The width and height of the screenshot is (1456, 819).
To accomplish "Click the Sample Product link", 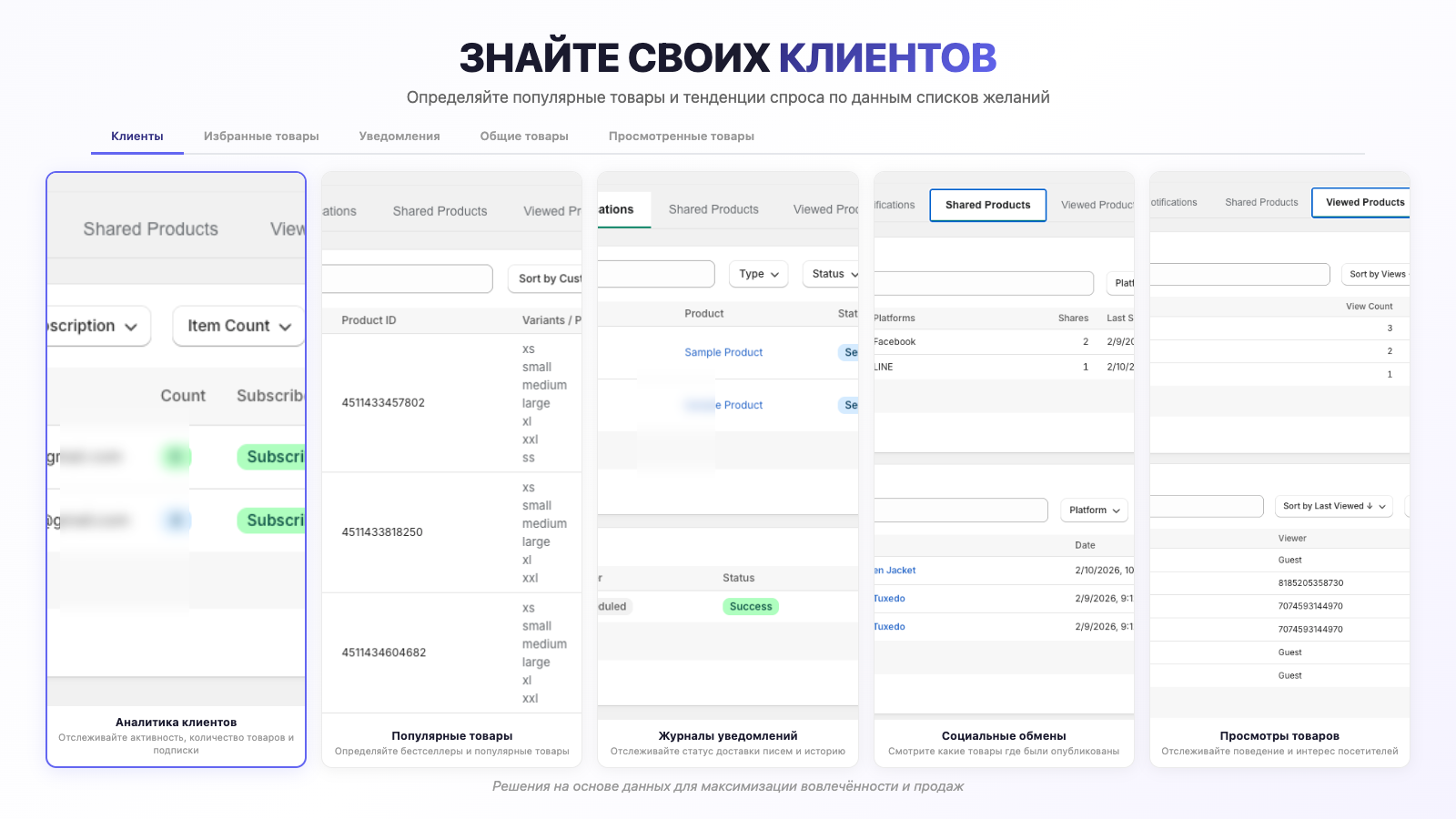I will pyautogui.click(x=723, y=352).
